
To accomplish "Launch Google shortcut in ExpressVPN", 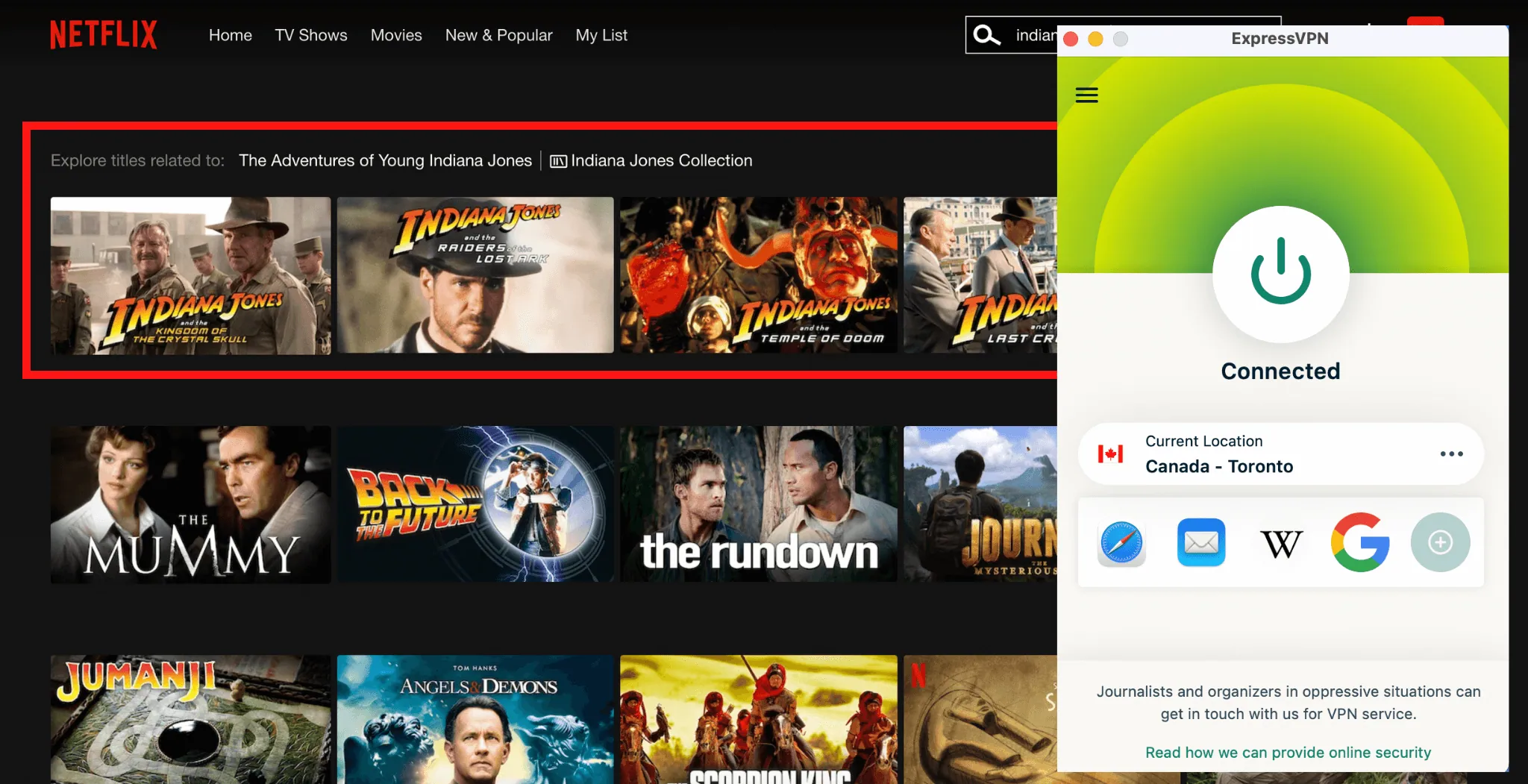I will 1360,542.
